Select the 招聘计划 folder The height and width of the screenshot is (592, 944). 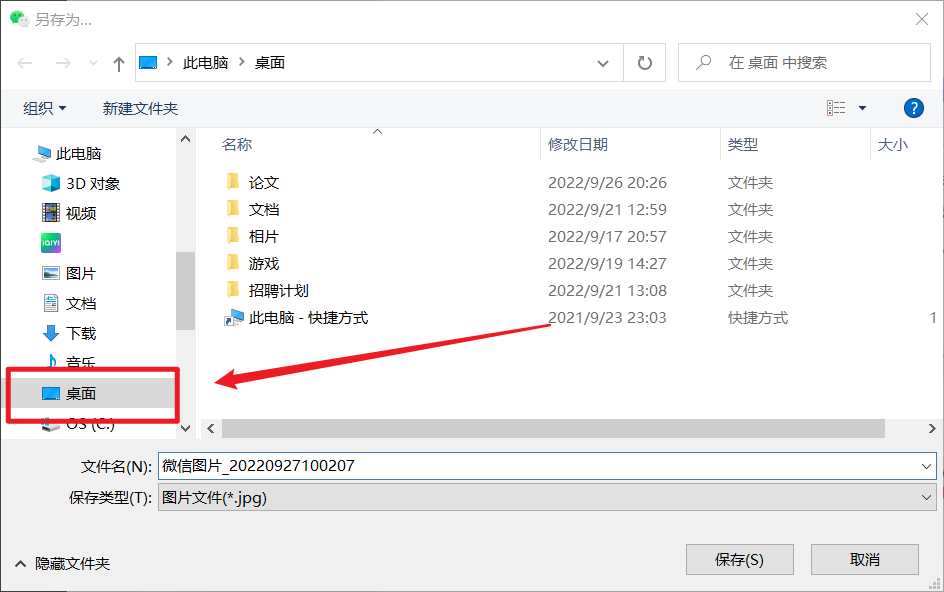coord(278,291)
